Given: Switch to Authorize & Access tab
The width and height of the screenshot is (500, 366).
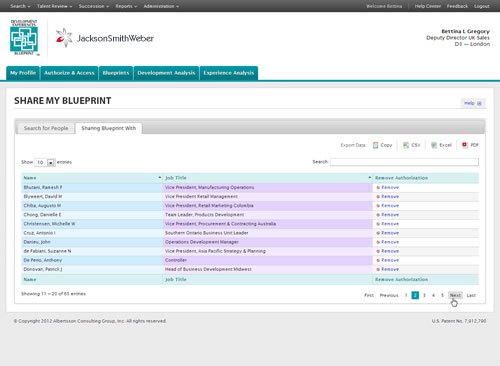Looking at the screenshot, I should (x=69, y=73).
